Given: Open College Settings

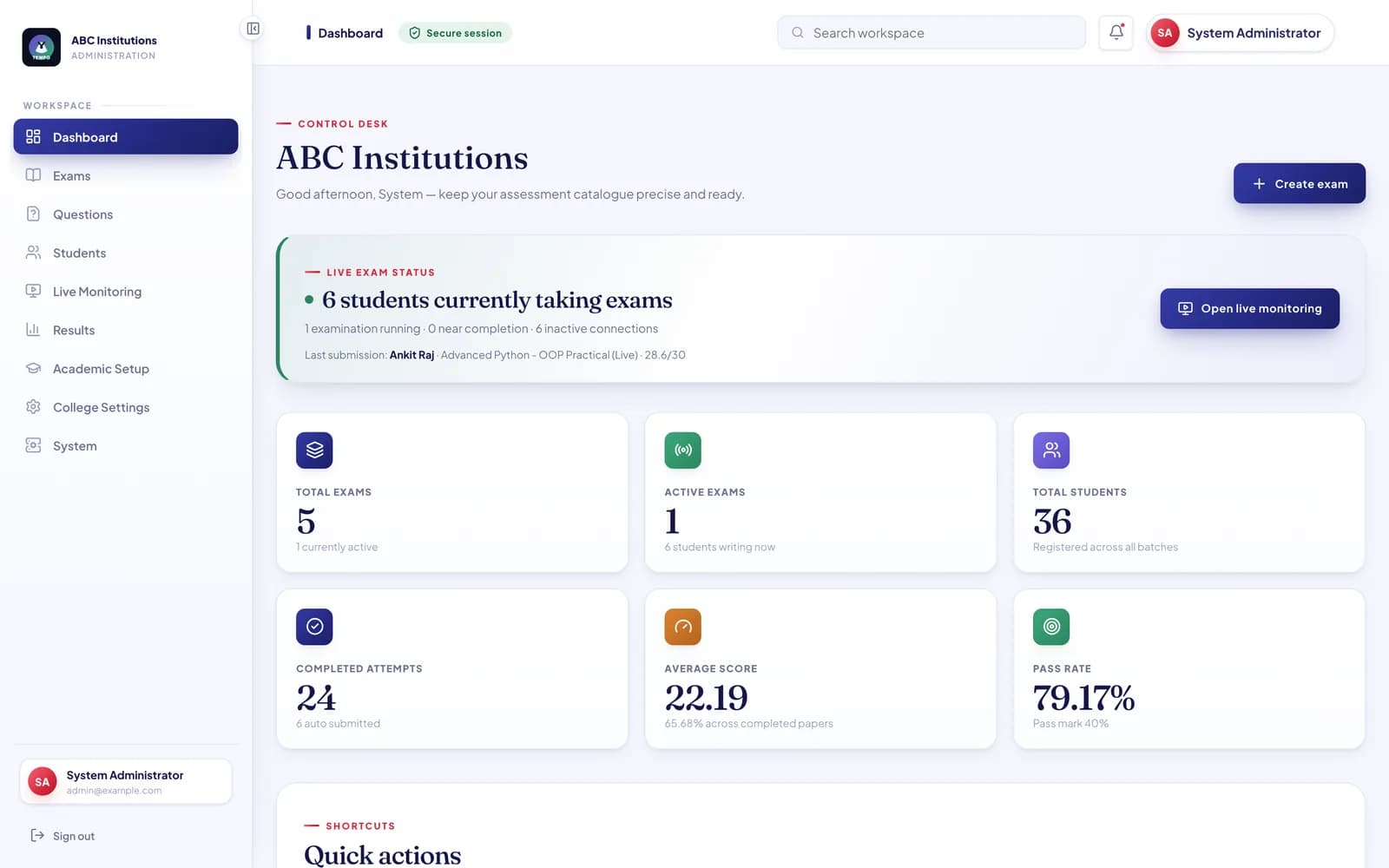Looking at the screenshot, I should pyautogui.click(x=126, y=407).
